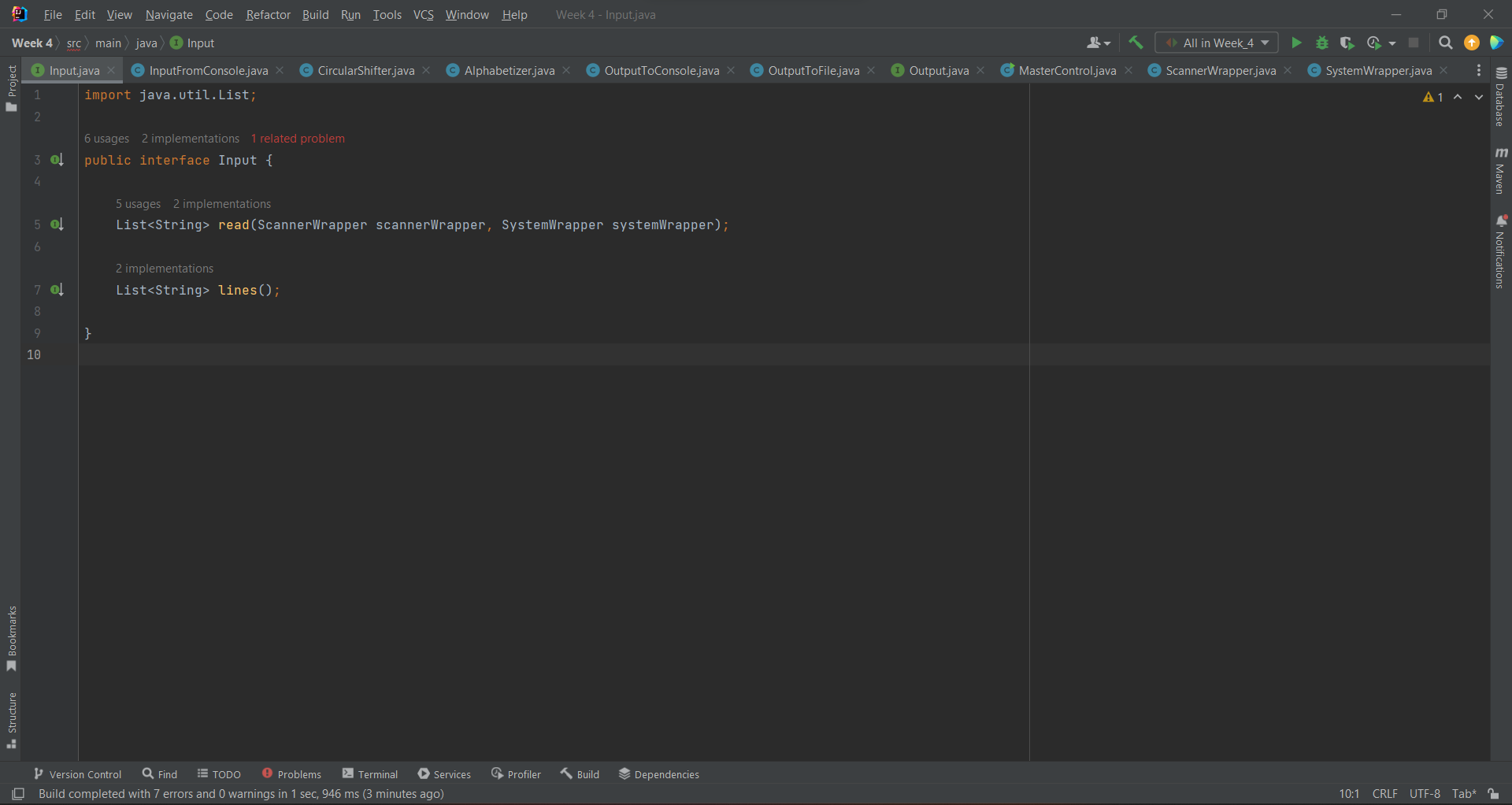The width and height of the screenshot is (1512, 805).
Task: Open Search Everywhere with the magnifier
Action: coord(1445,43)
